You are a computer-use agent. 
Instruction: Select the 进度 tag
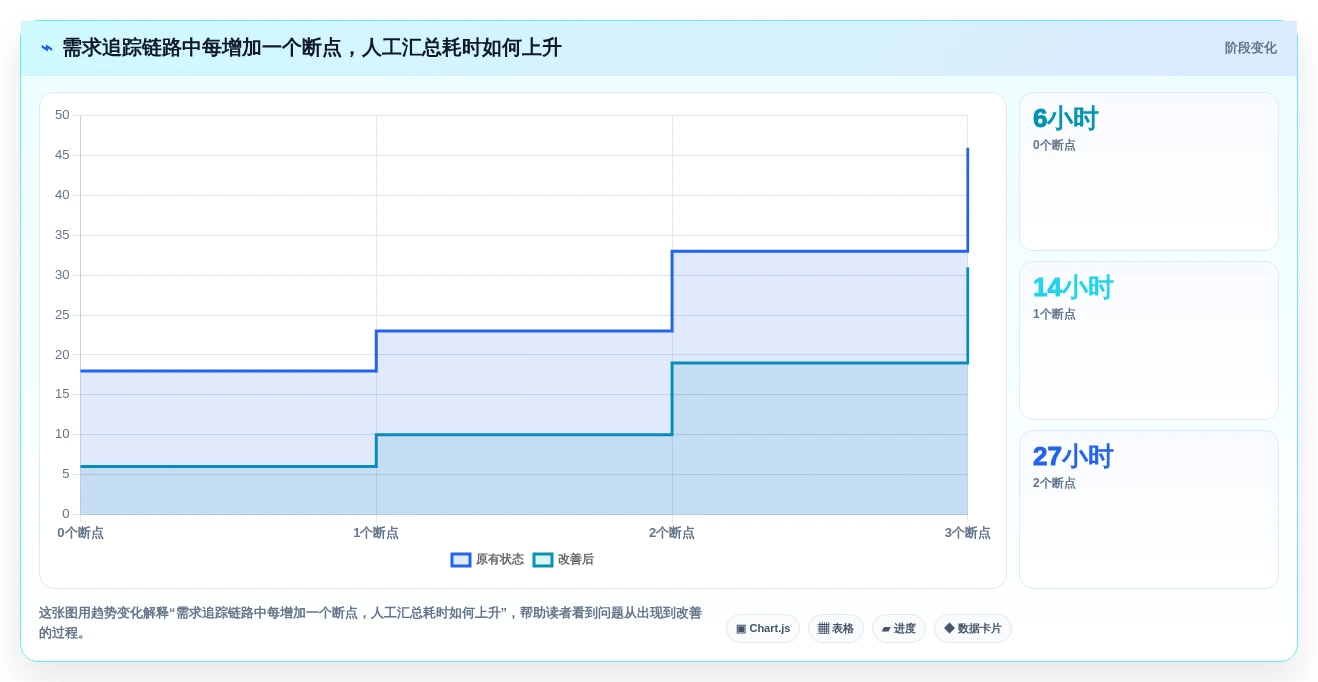click(899, 629)
